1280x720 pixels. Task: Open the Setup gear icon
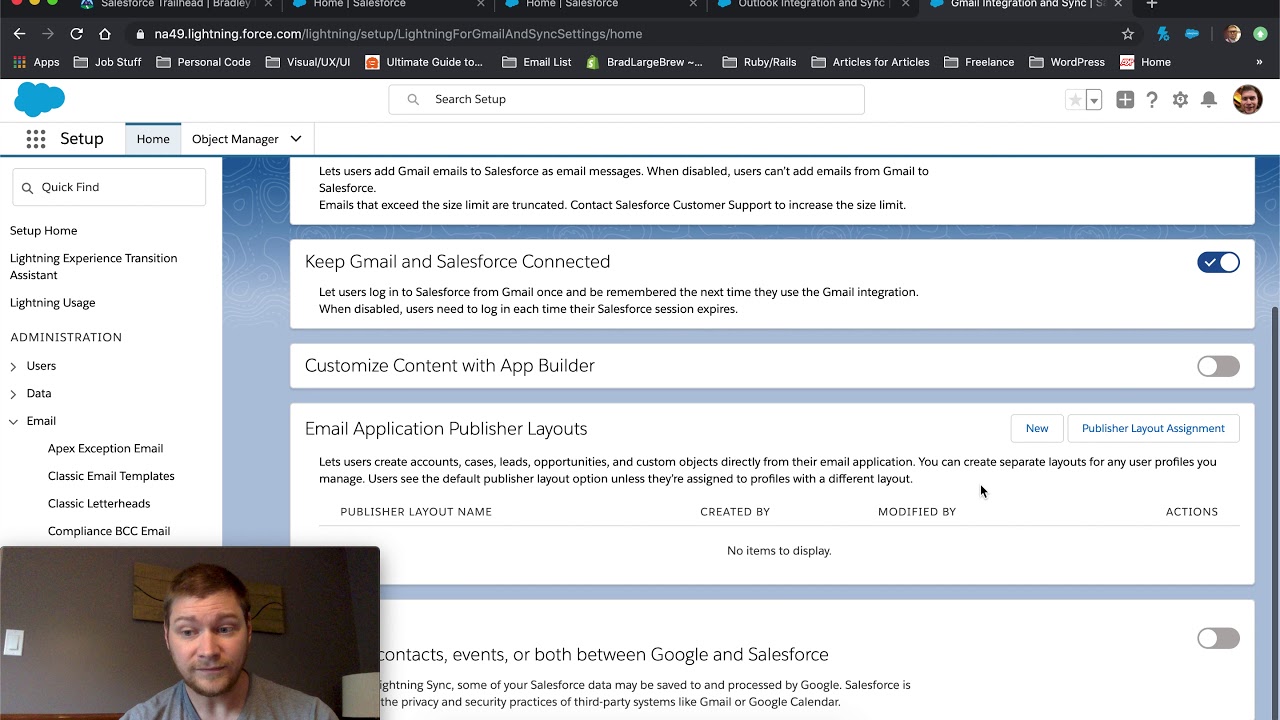pyautogui.click(x=1180, y=100)
